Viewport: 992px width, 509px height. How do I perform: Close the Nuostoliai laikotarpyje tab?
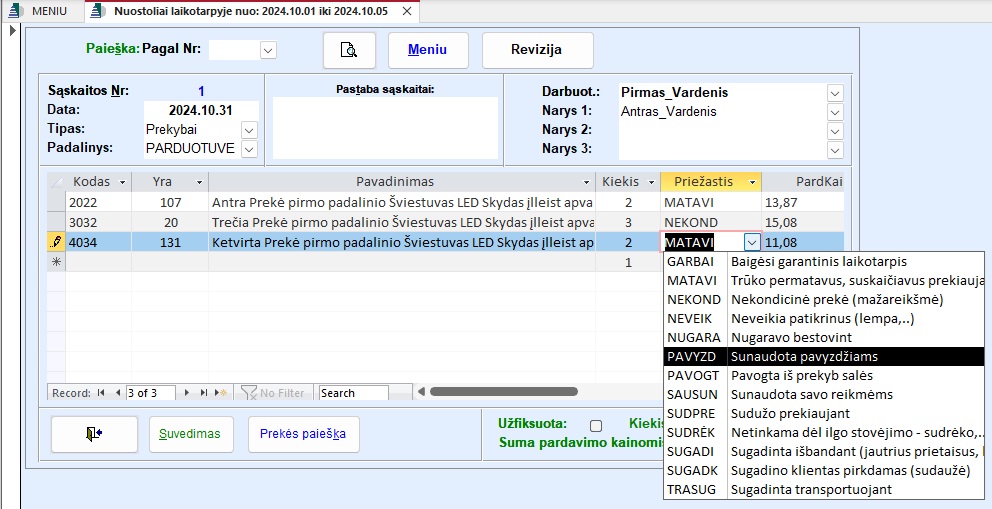click(407, 11)
